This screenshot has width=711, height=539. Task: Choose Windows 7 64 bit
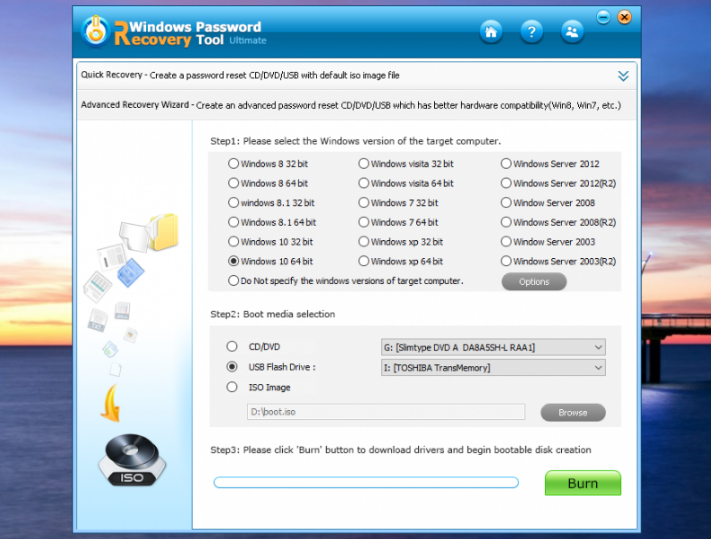[x=398, y=222]
